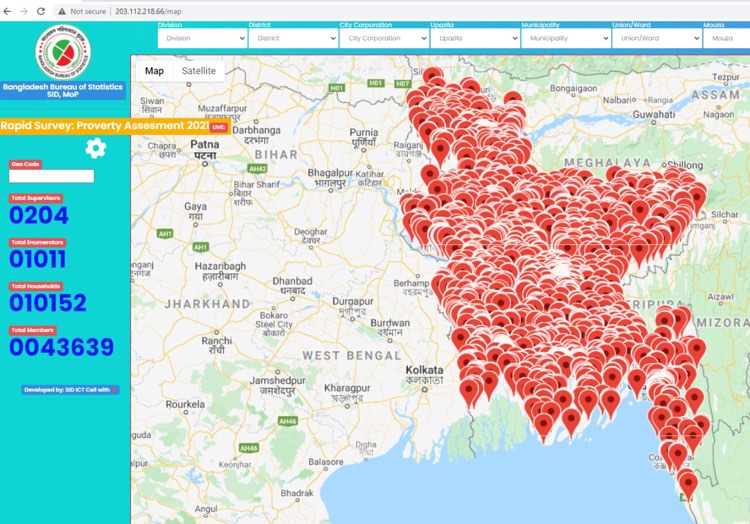Open the Municipality dropdown list
Screen dimensions: 750x524
pos(566,38)
